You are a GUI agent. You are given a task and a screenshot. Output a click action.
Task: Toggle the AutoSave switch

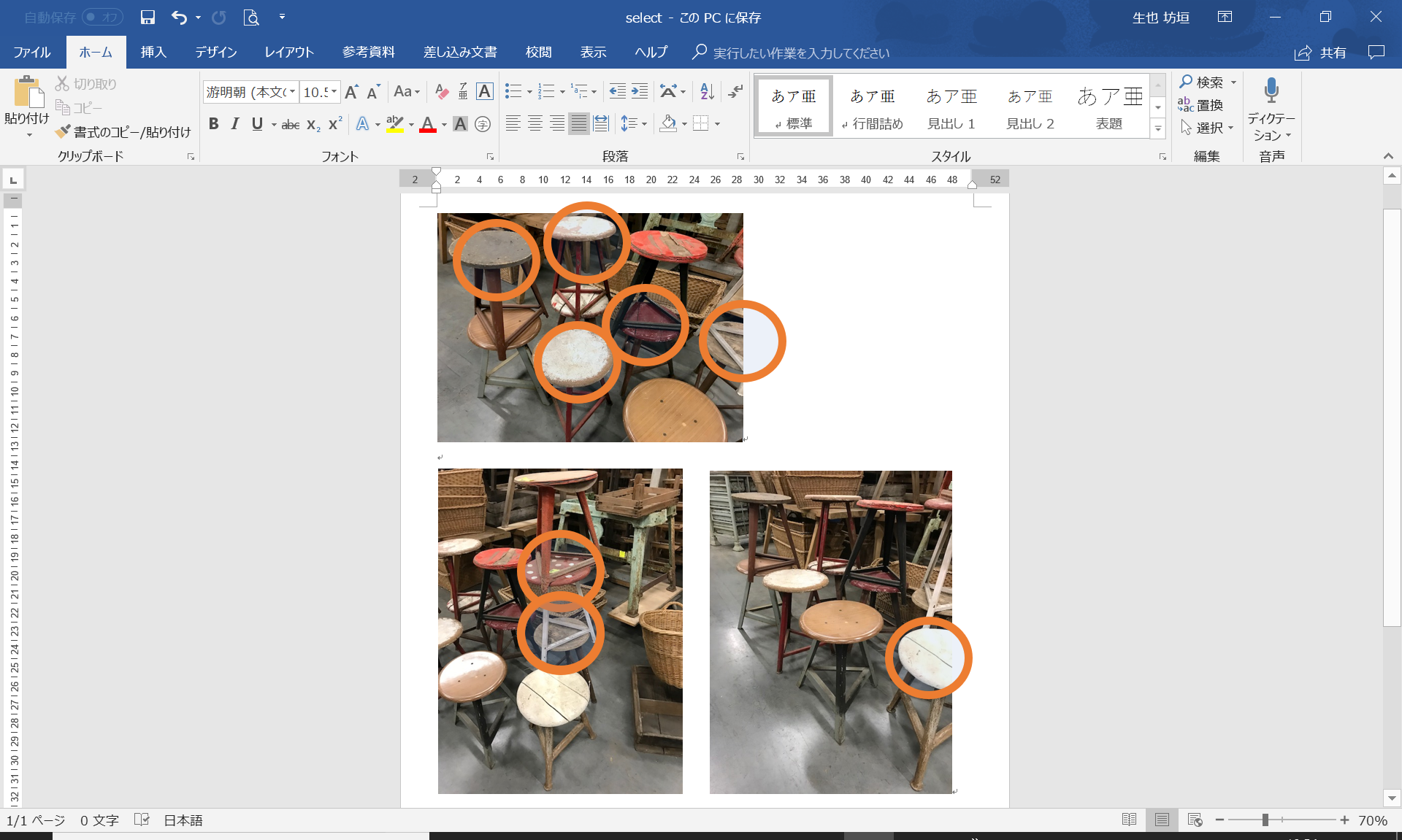(101, 18)
